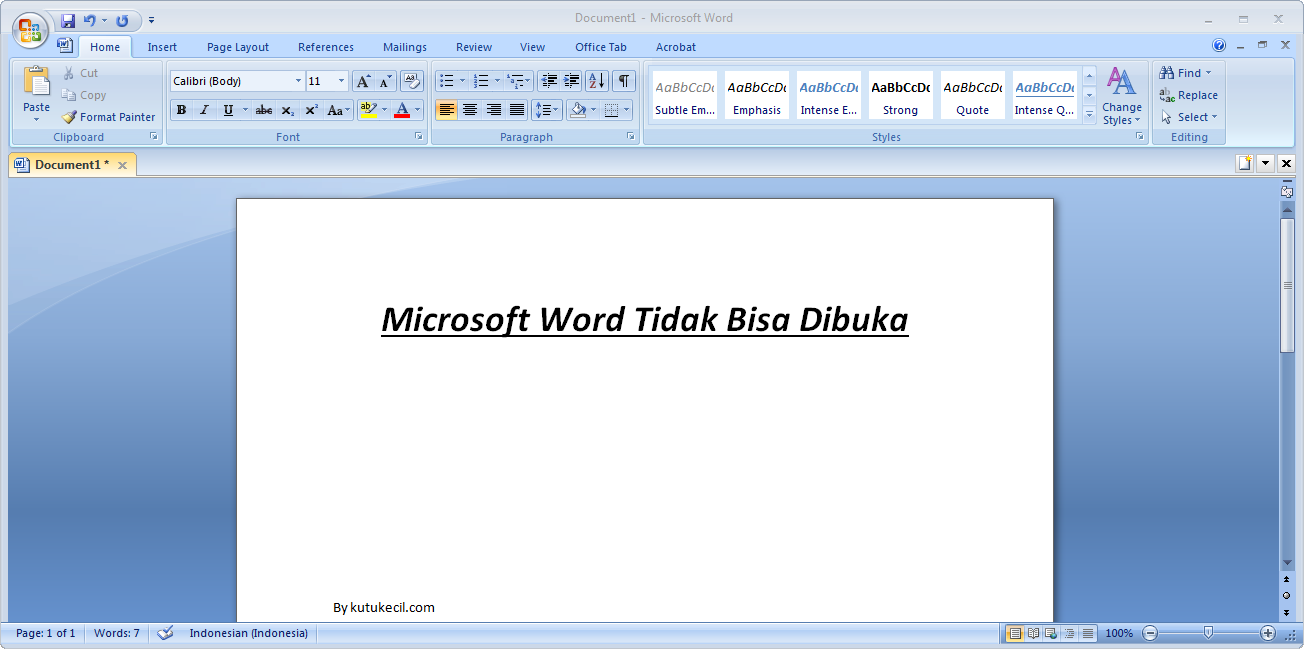Open the borders dropdown arrow
The width and height of the screenshot is (1304, 649).
[x=627, y=110]
